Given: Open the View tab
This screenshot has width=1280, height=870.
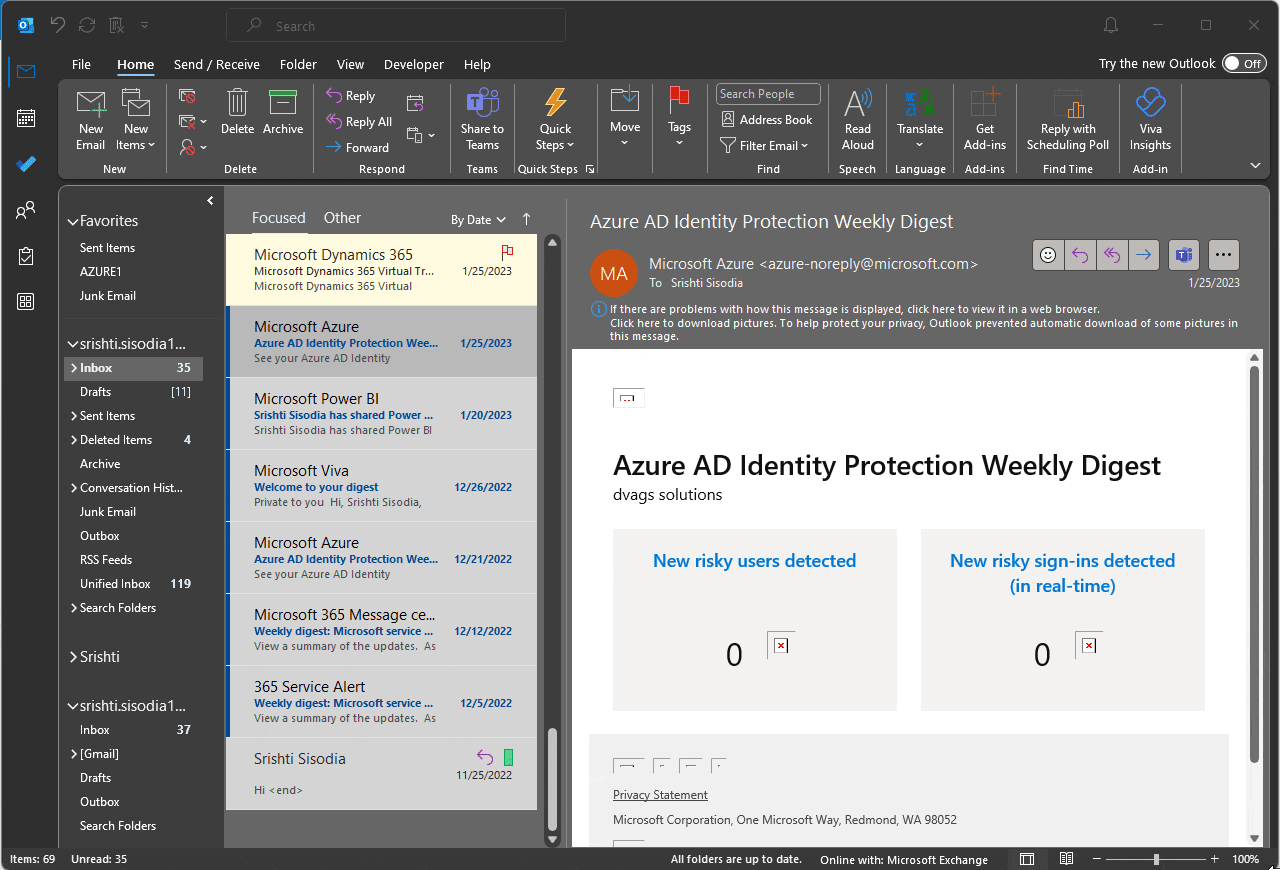Looking at the screenshot, I should [350, 64].
